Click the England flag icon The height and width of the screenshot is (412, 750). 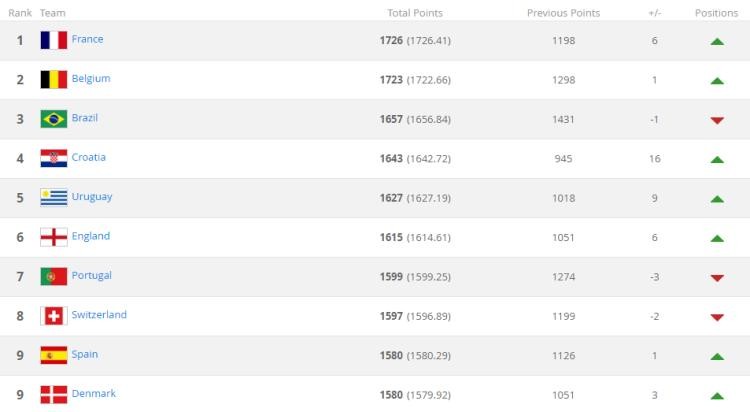tap(53, 237)
